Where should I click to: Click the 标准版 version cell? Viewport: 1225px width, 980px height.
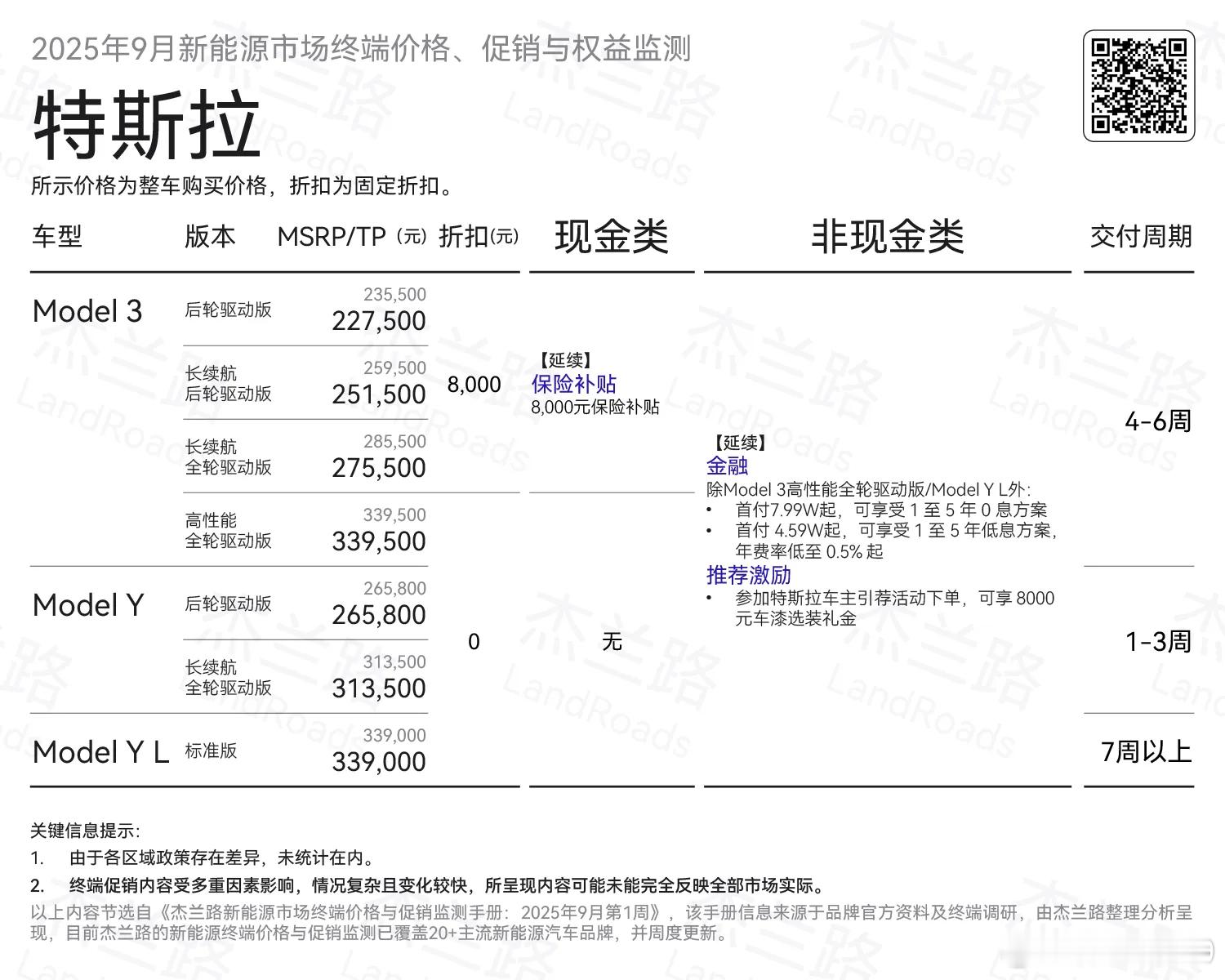[211, 751]
